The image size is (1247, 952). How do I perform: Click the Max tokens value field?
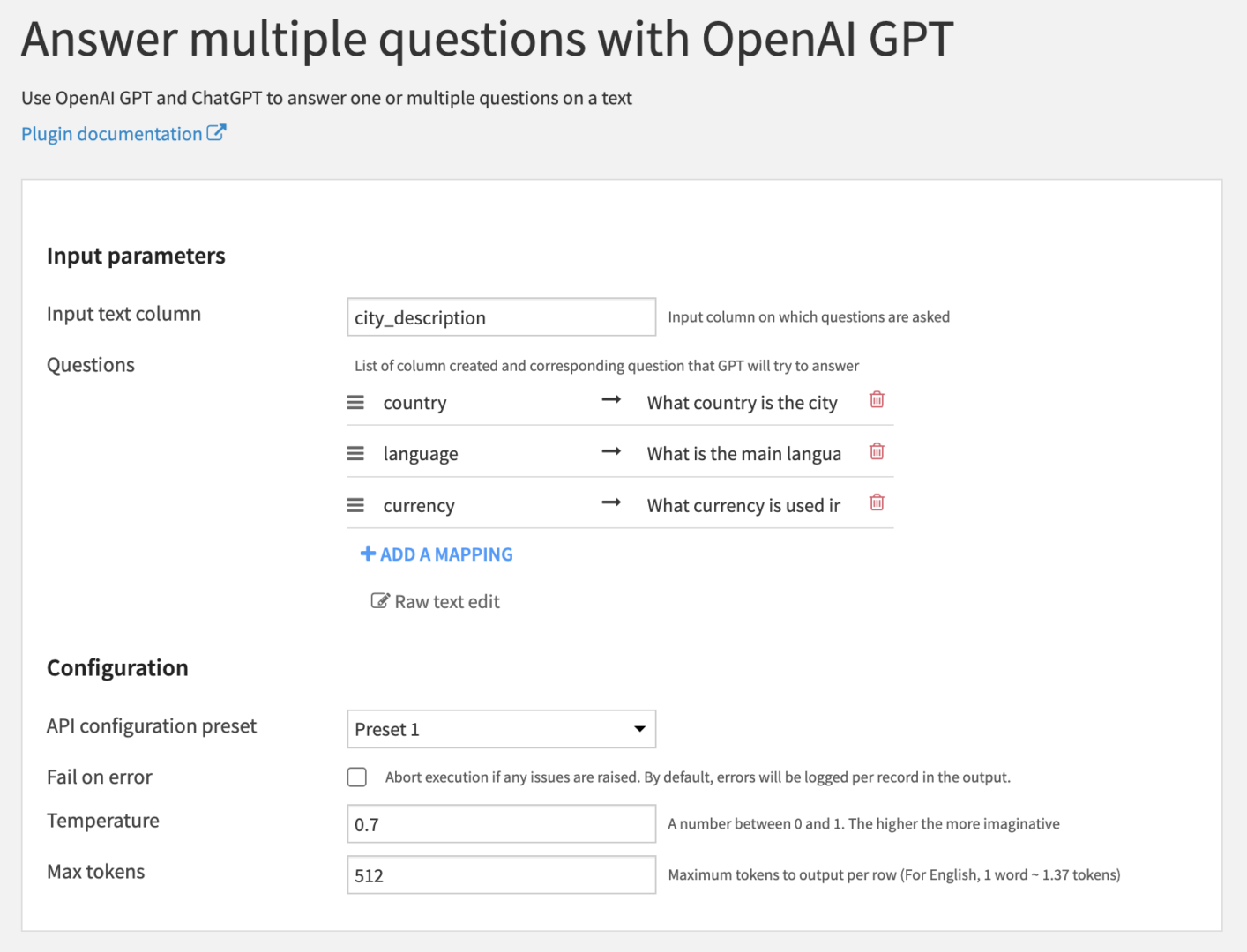tap(501, 874)
